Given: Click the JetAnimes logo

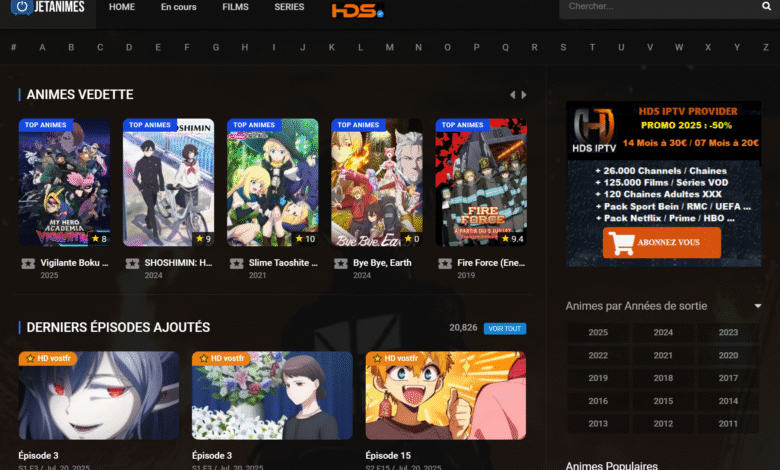Looking at the screenshot, I should click(x=48, y=7).
